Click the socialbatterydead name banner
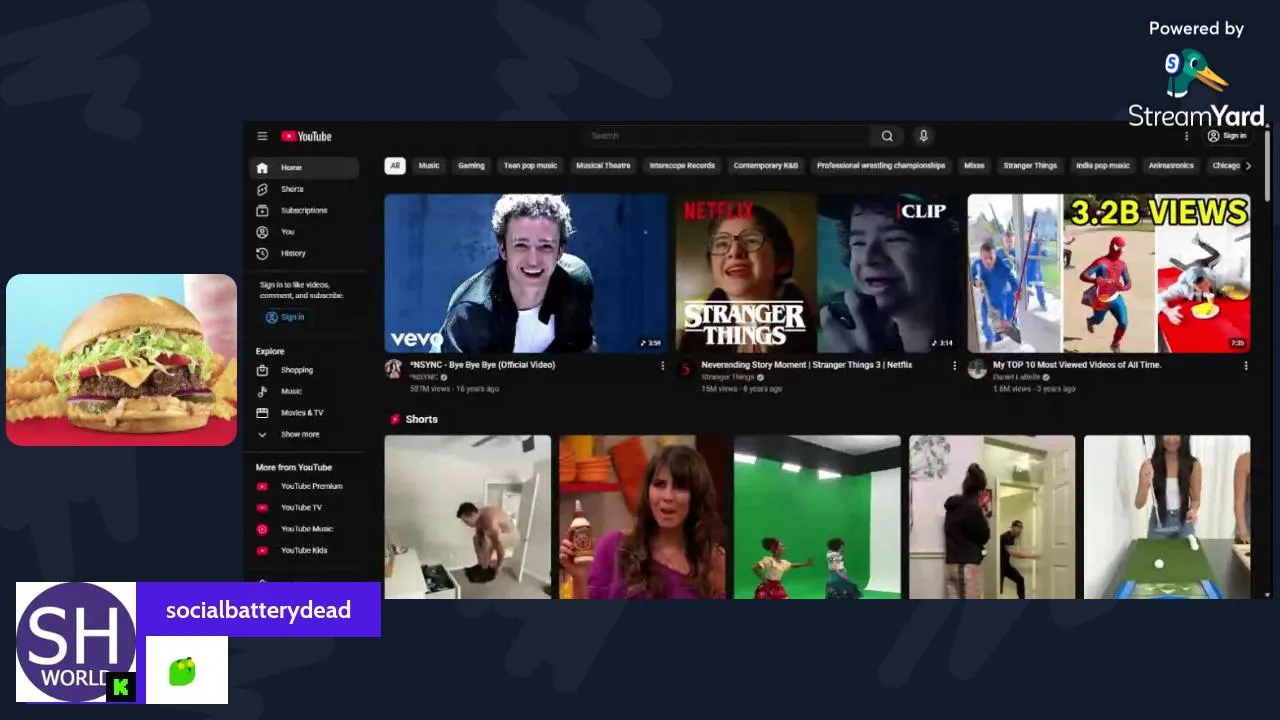Viewport: 1280px width, 720px height. (258, 610)
